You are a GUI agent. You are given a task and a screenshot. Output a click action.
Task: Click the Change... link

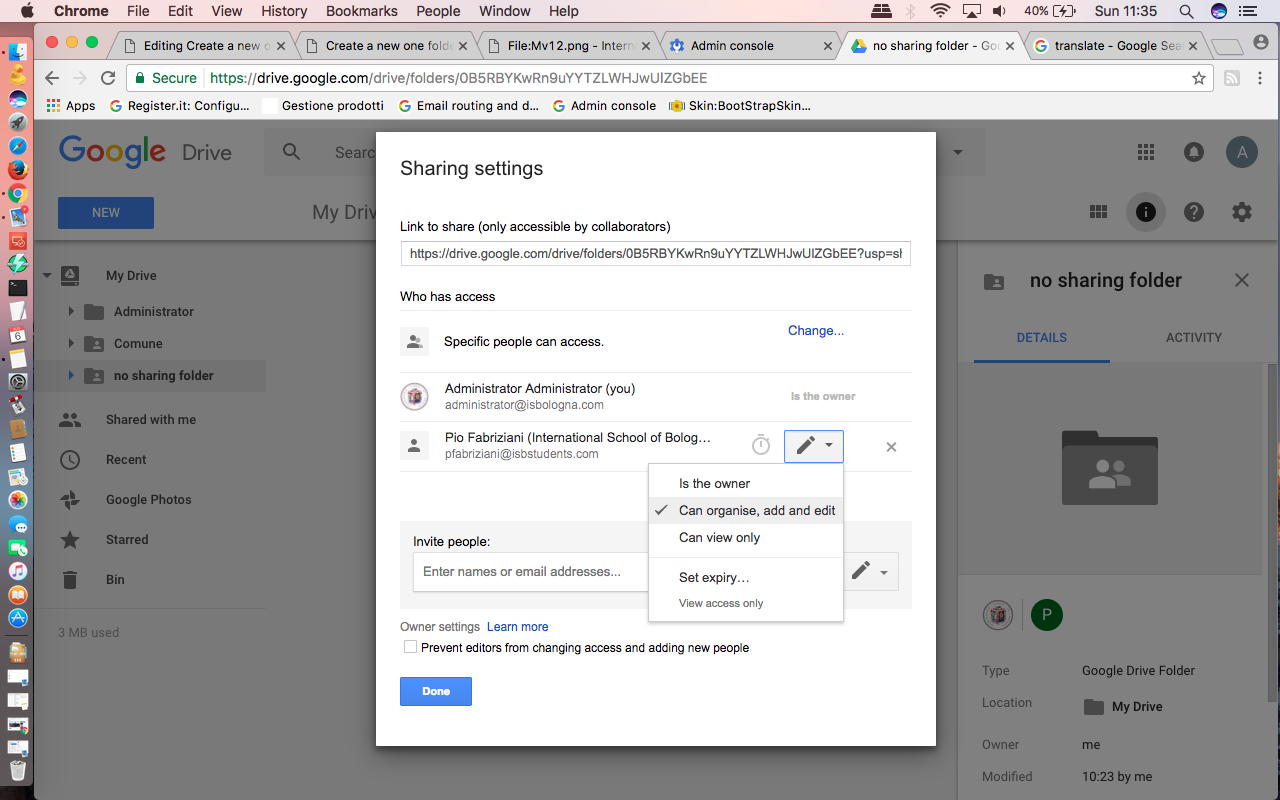(816, 330)
